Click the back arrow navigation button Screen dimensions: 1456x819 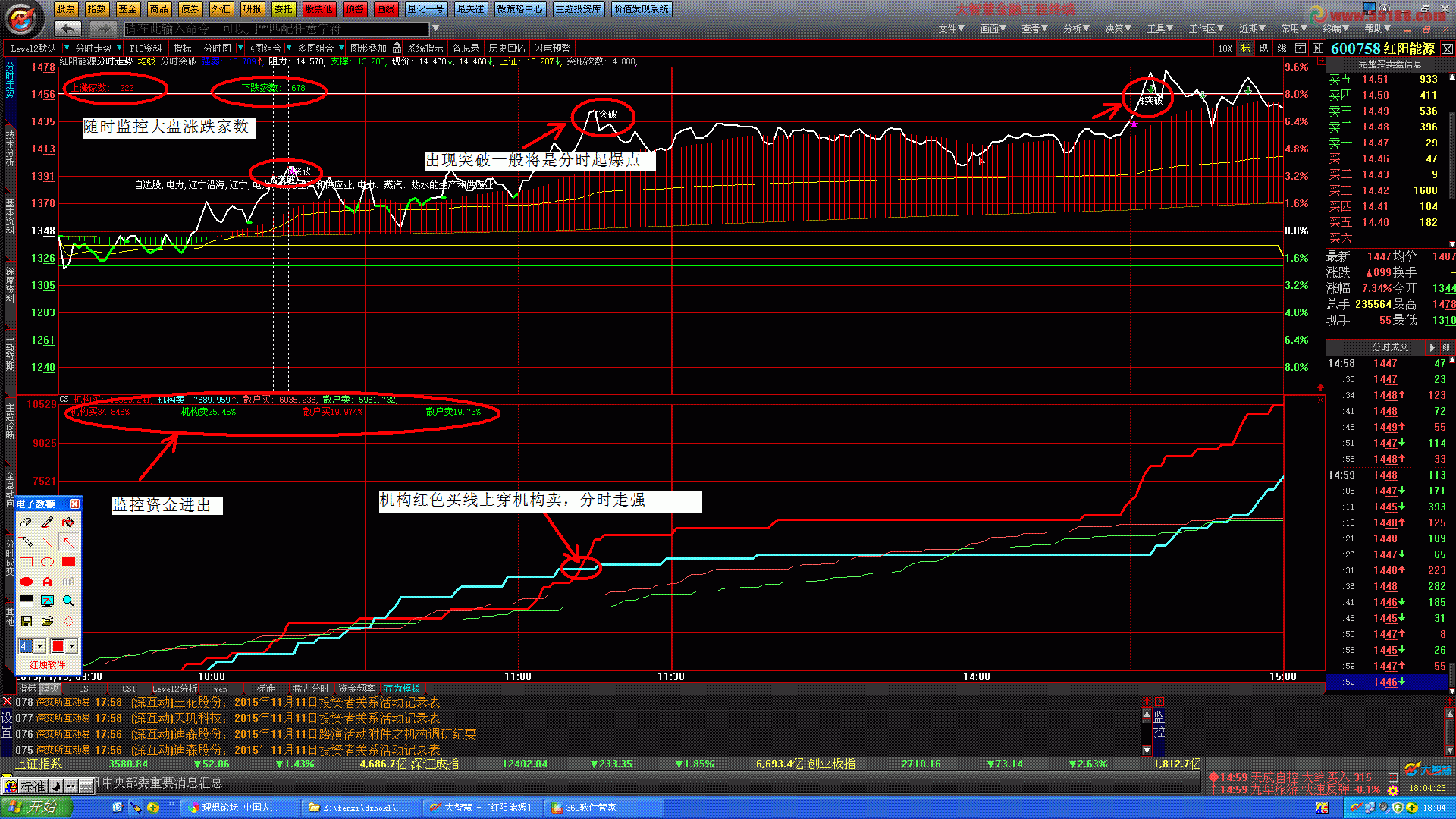67,29
